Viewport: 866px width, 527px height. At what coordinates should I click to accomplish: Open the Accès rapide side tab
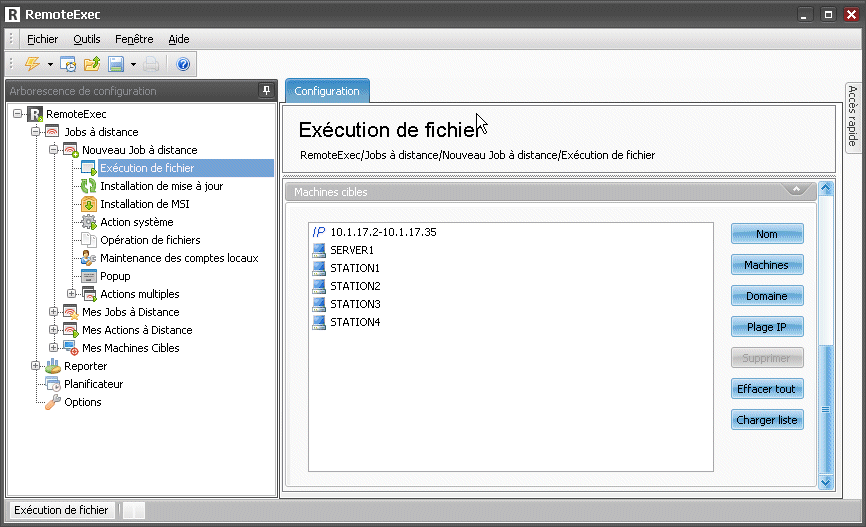click(853, 116)
